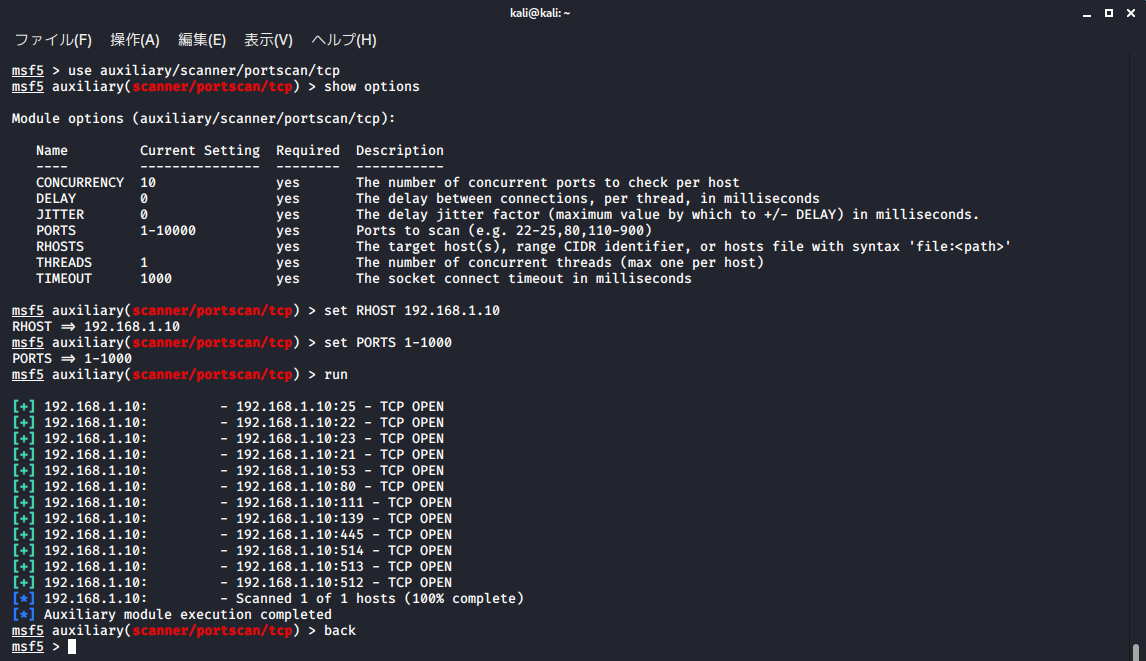Click the kali@kali title bar text

click(540, 13)
